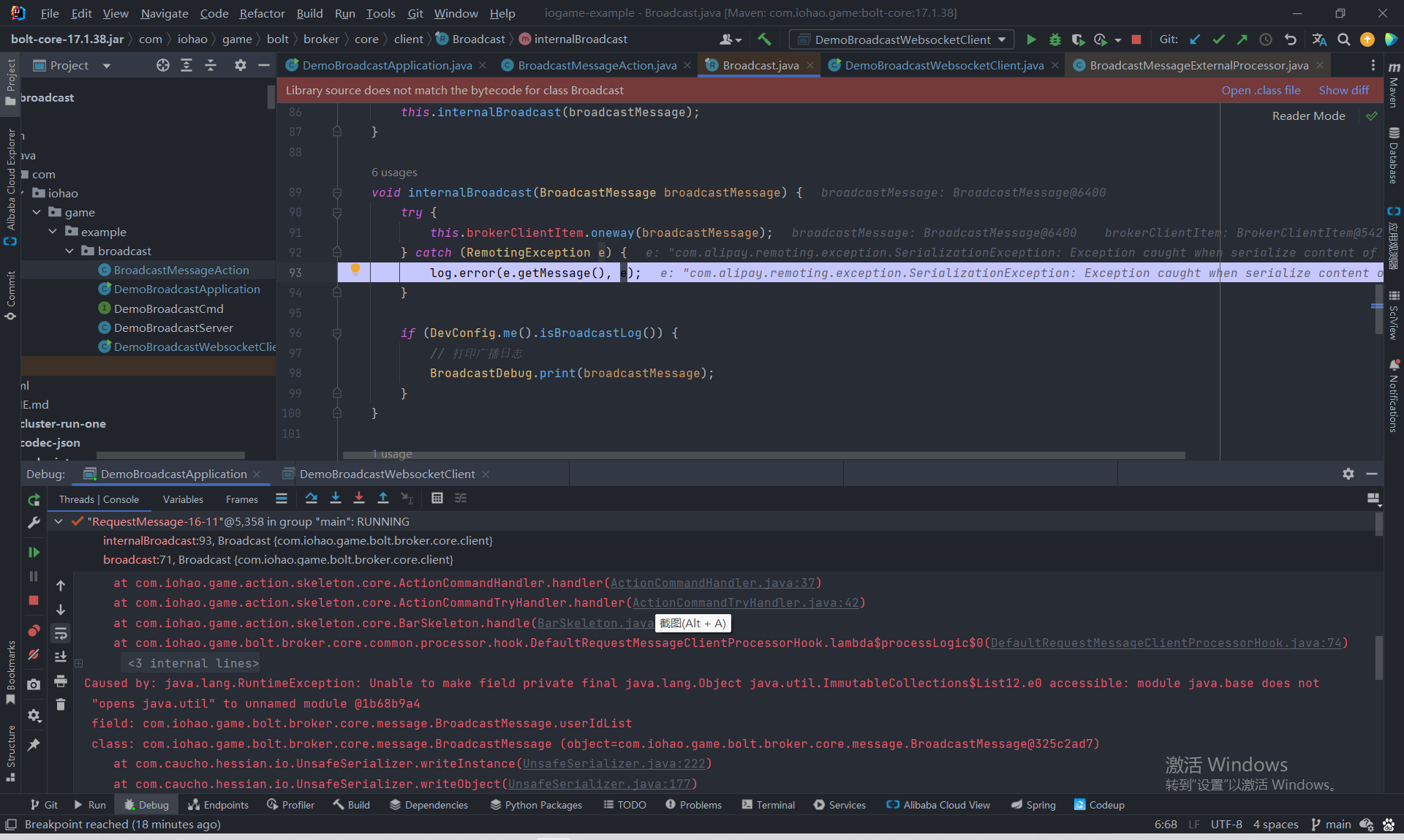Switch to the BroadcastMessageAction.java tab

click(597, 66)
